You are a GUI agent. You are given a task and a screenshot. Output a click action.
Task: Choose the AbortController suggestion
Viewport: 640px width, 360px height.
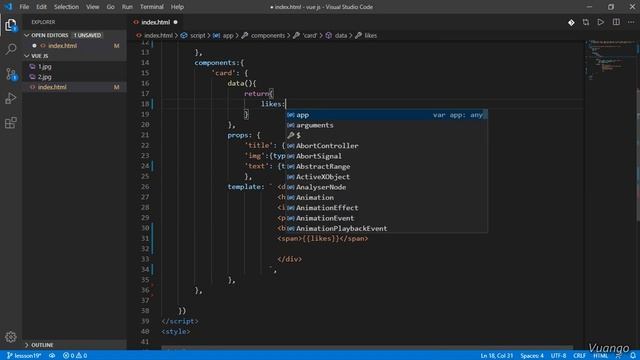tap(386, 146)
